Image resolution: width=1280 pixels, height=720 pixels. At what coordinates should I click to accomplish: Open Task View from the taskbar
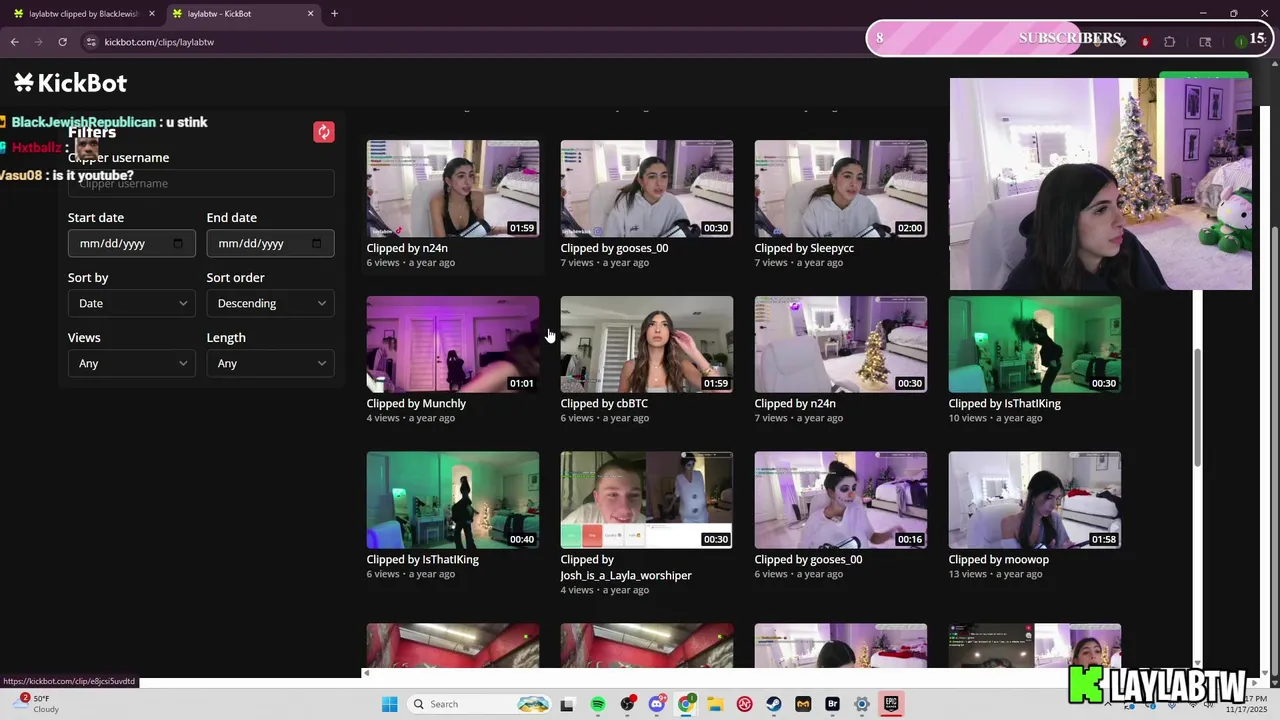(x=567, y=704)
